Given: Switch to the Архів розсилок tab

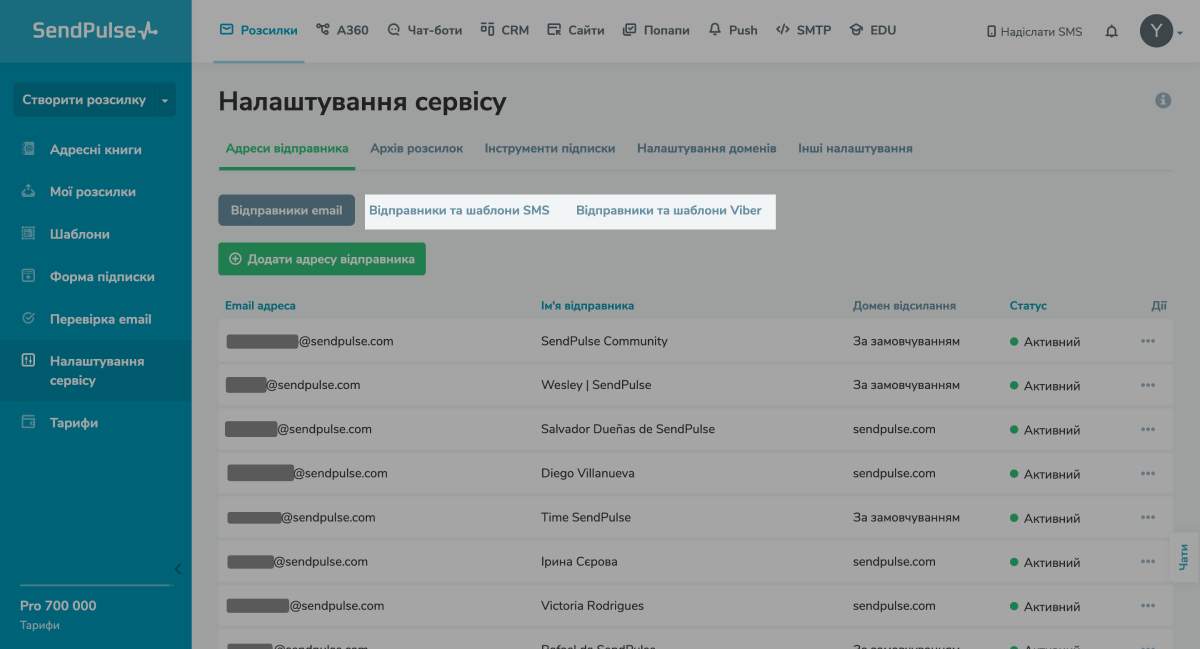Looking at the screenshot, I should coord(416,148).
